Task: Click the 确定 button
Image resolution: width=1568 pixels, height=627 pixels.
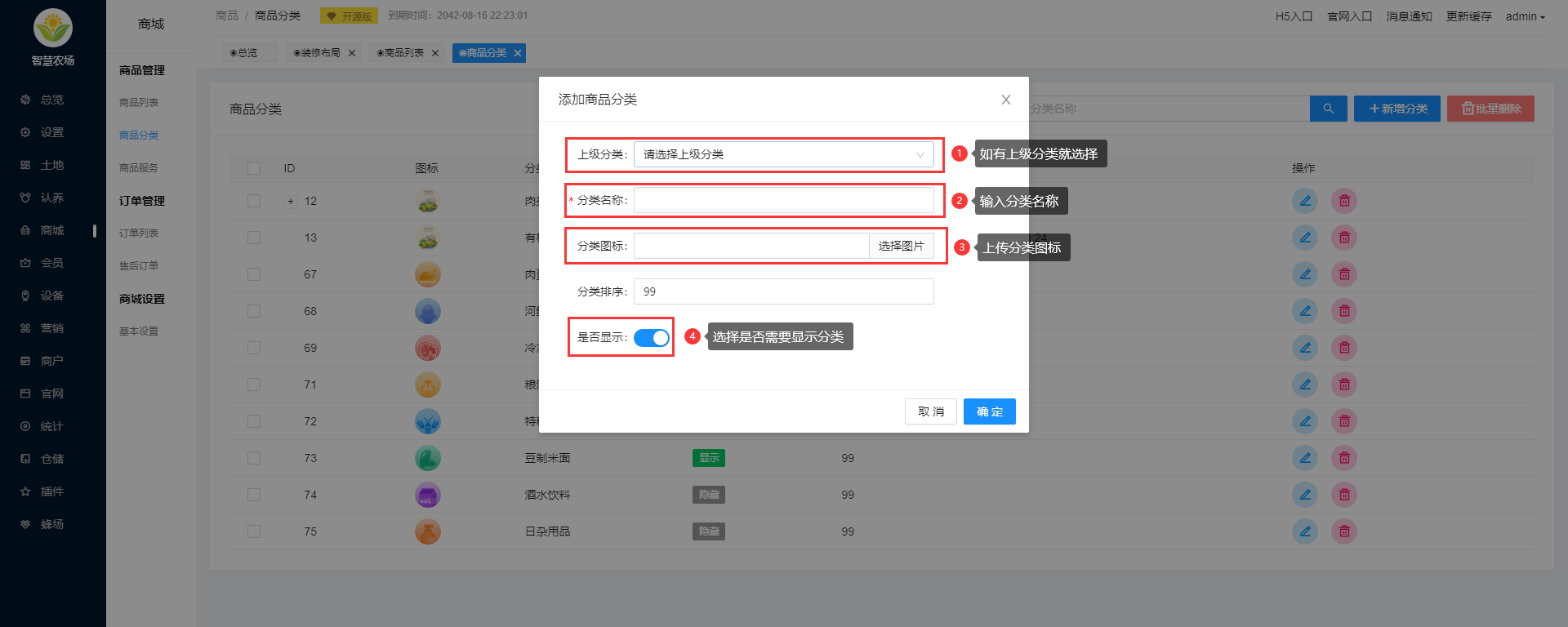Action: (x=989, y=411)
